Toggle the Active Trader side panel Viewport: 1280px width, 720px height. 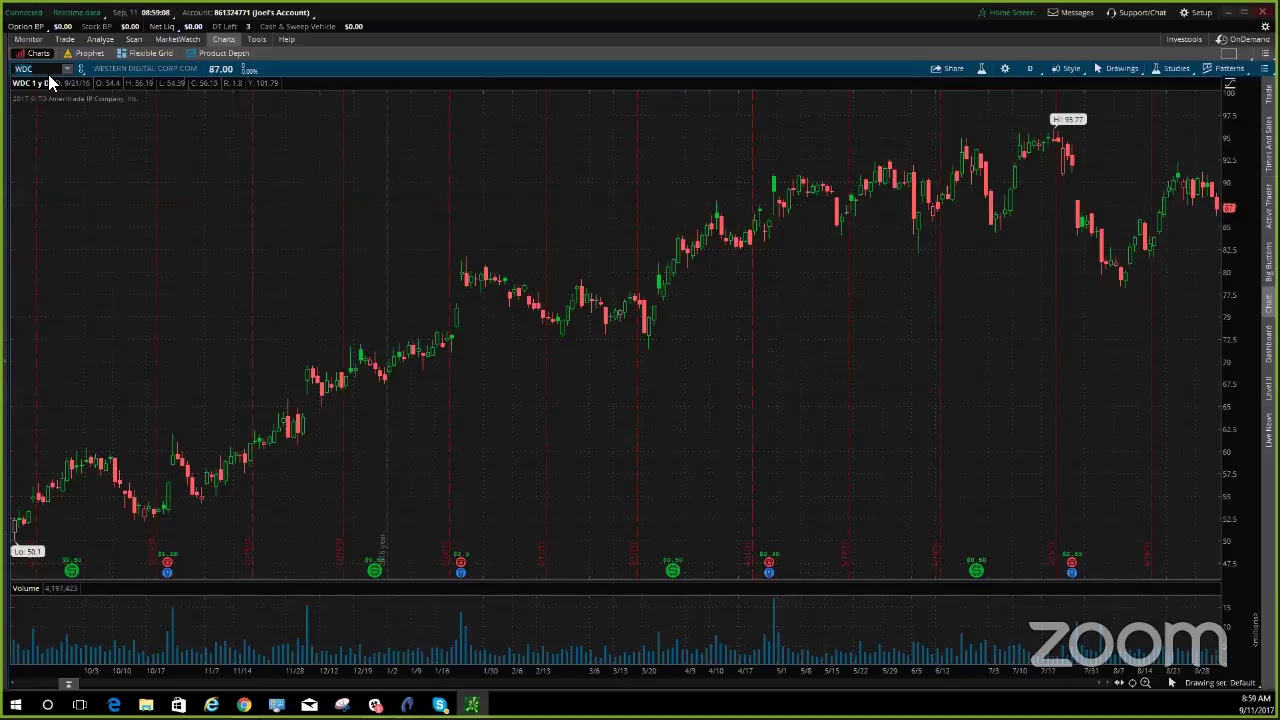pyautogui.click(x=1269, y=205)
